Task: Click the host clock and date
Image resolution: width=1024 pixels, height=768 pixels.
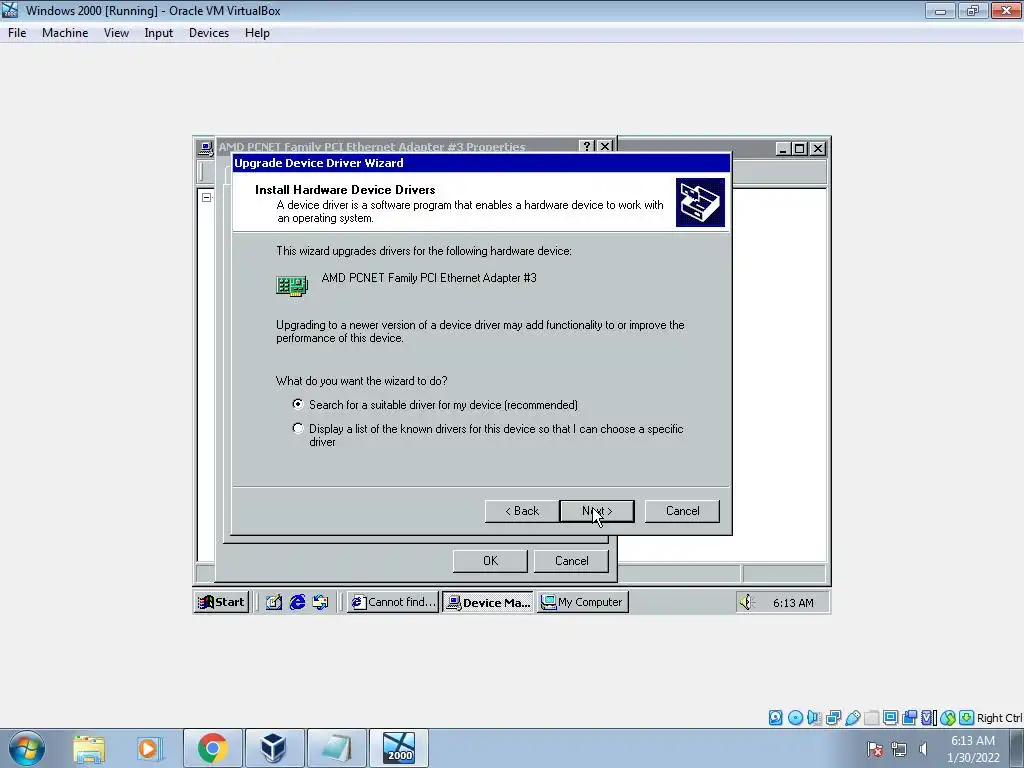Action: point(973,749)
